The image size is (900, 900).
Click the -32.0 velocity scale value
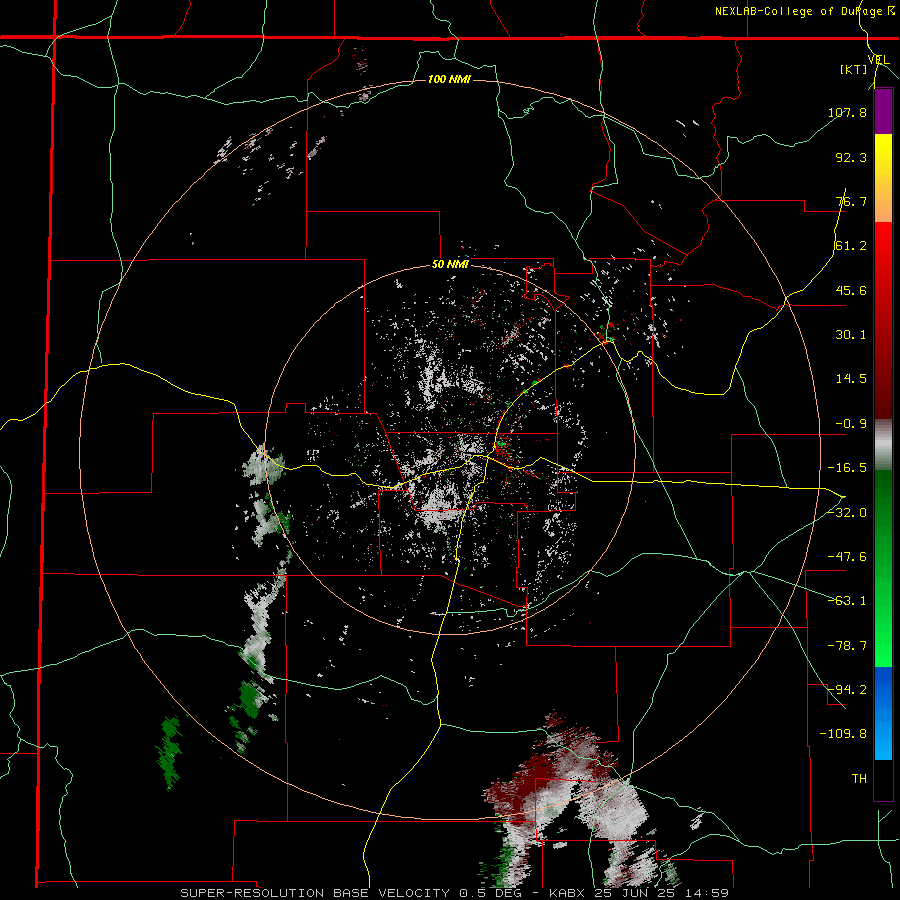(x=847, y=513)
